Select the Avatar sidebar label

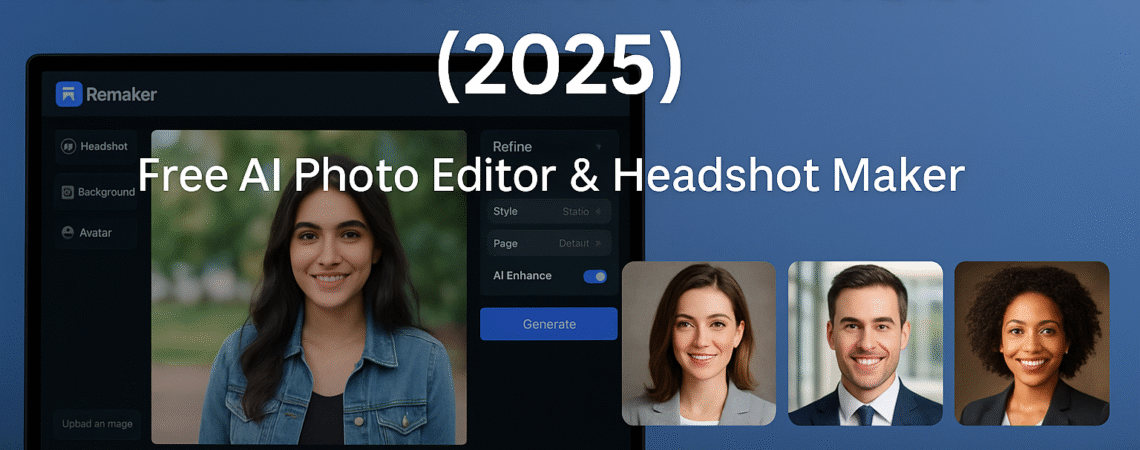(x=96, y=232)
